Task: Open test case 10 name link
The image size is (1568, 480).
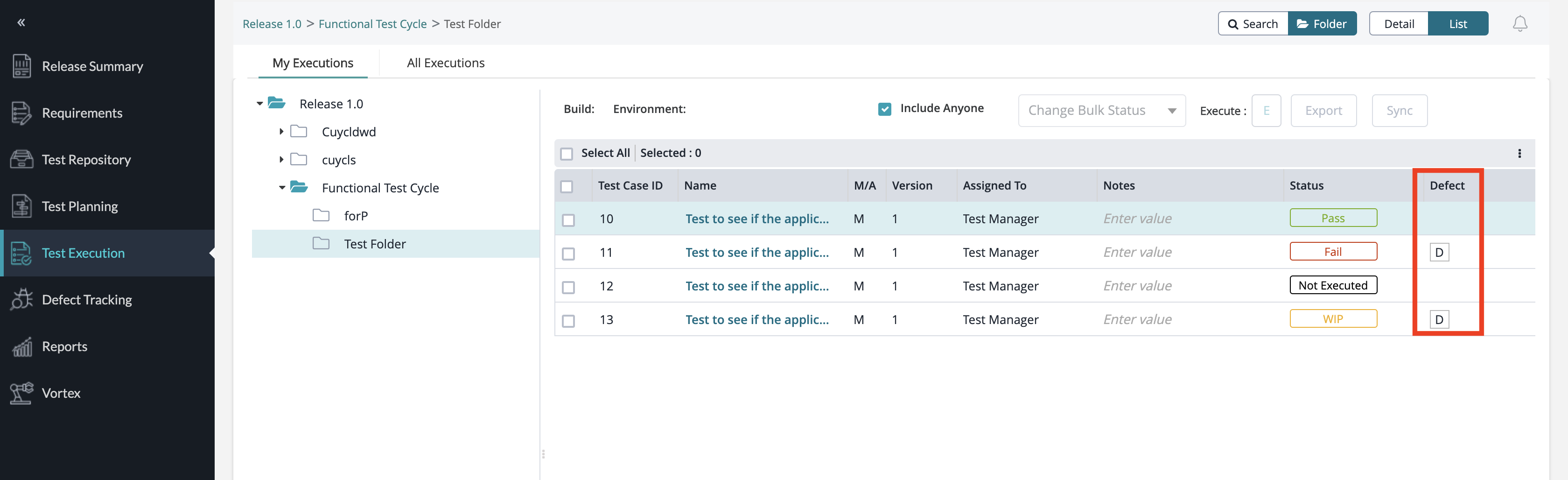Action: point(756,219)
